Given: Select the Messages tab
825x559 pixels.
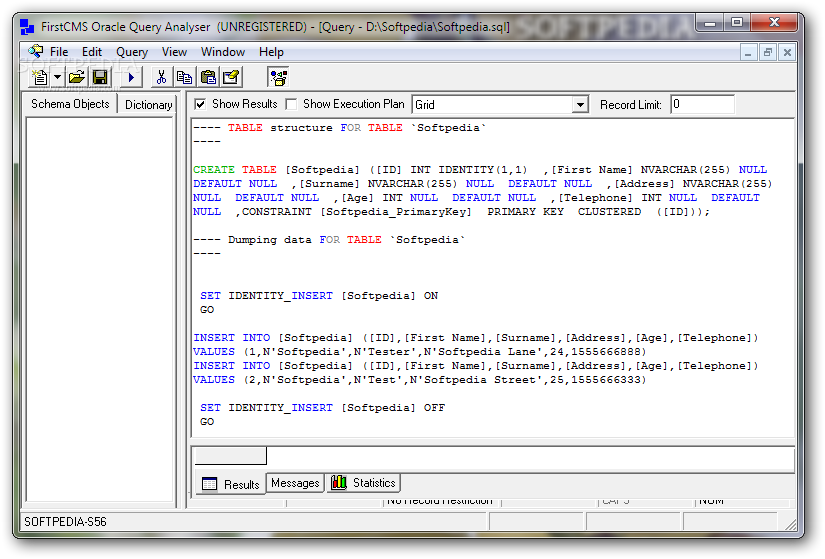Looking at the screenshot, I should (x=295, y=483).
